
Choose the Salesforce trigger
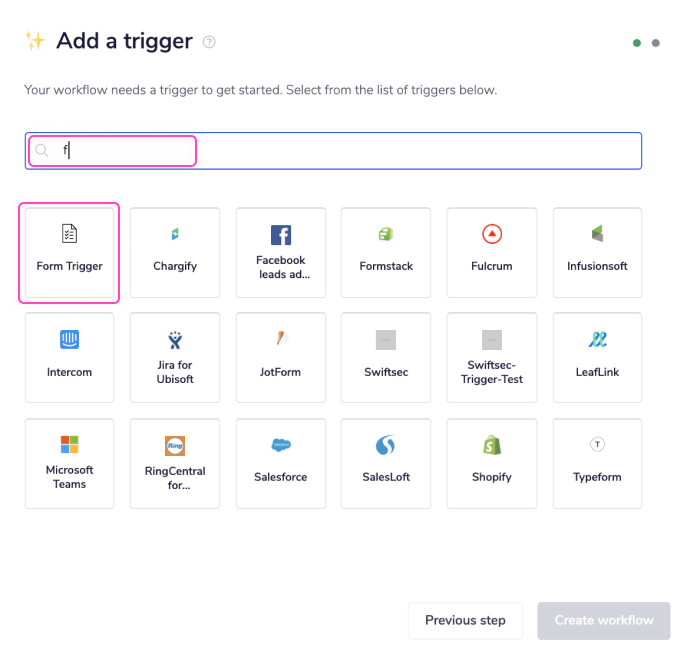pos(281,463)
